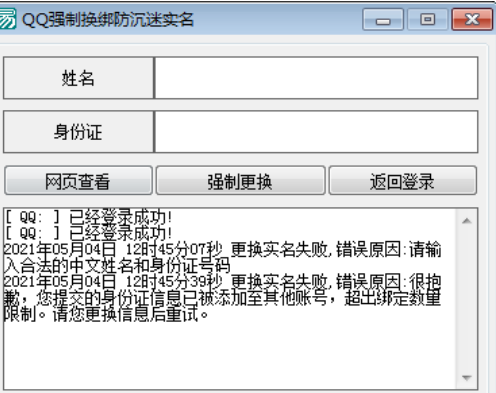The width and height of the screenshot is (496, 393).
Task: Close the QQ强制换绑防沉迷实名 window
Action: click(472, 20)
